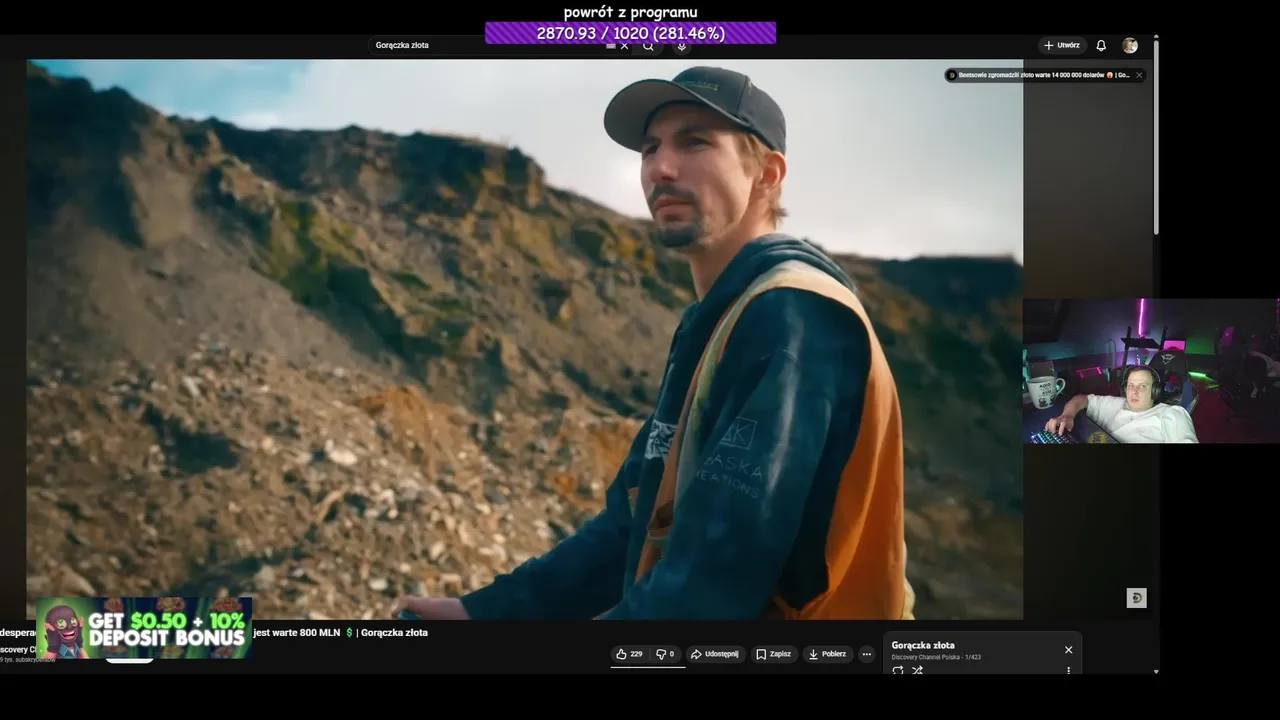Viewport: 1280px width, 720px height.
Task: Open the notifications bell
Action: pyautogui.click(x=1101, y=46)
